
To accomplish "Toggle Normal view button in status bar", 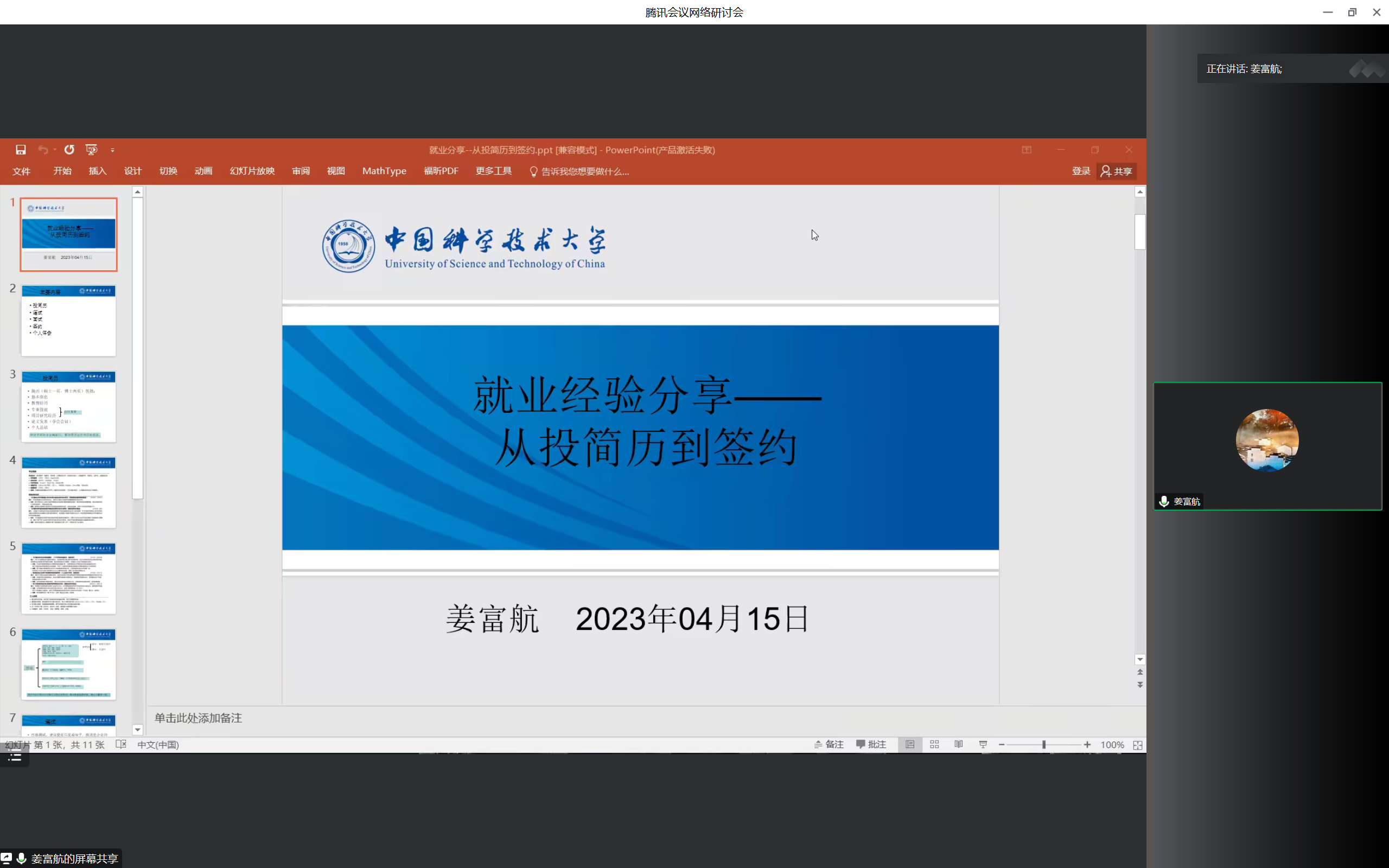I will coord(910,744).
